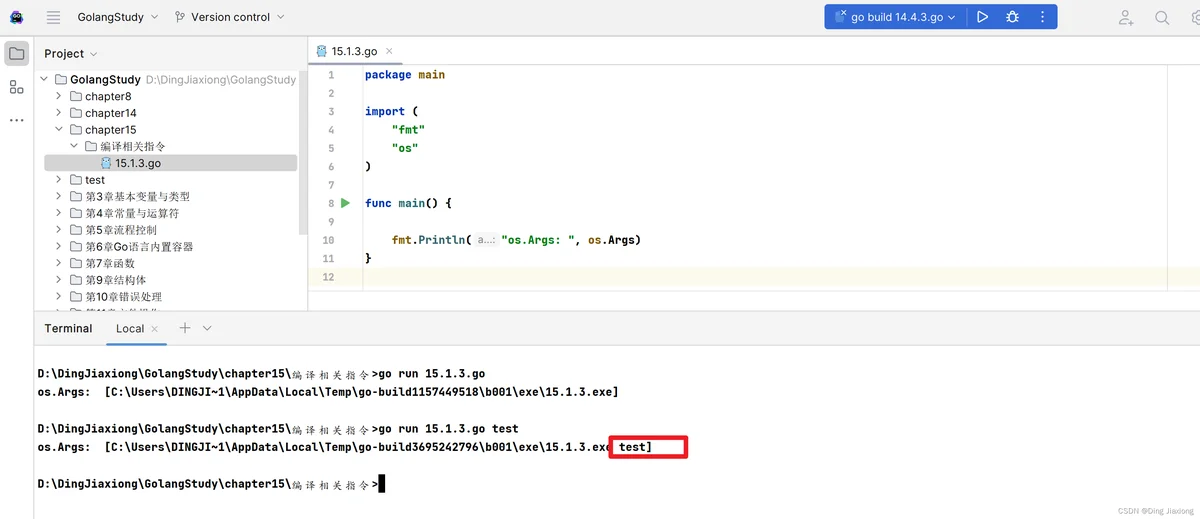Open the Project view options dropdown
Viewport: 1200px width, 519px height.
tap(71, 54)
